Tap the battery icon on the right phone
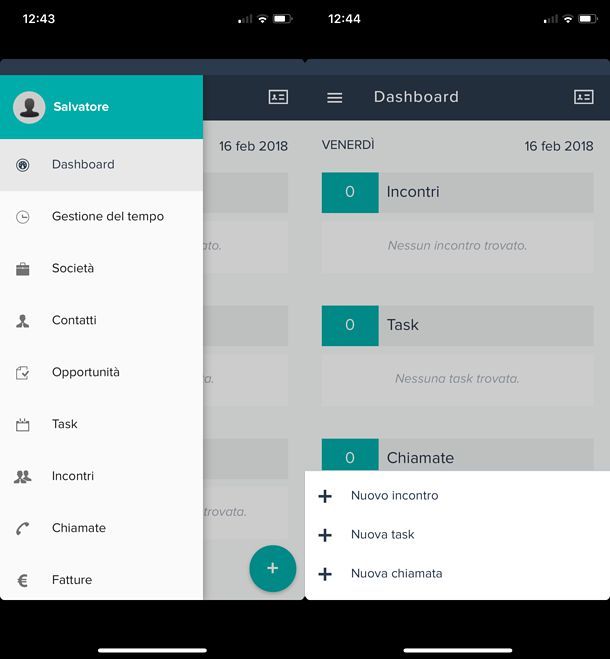This screenshot has height=659, width=610. (588, 19)
